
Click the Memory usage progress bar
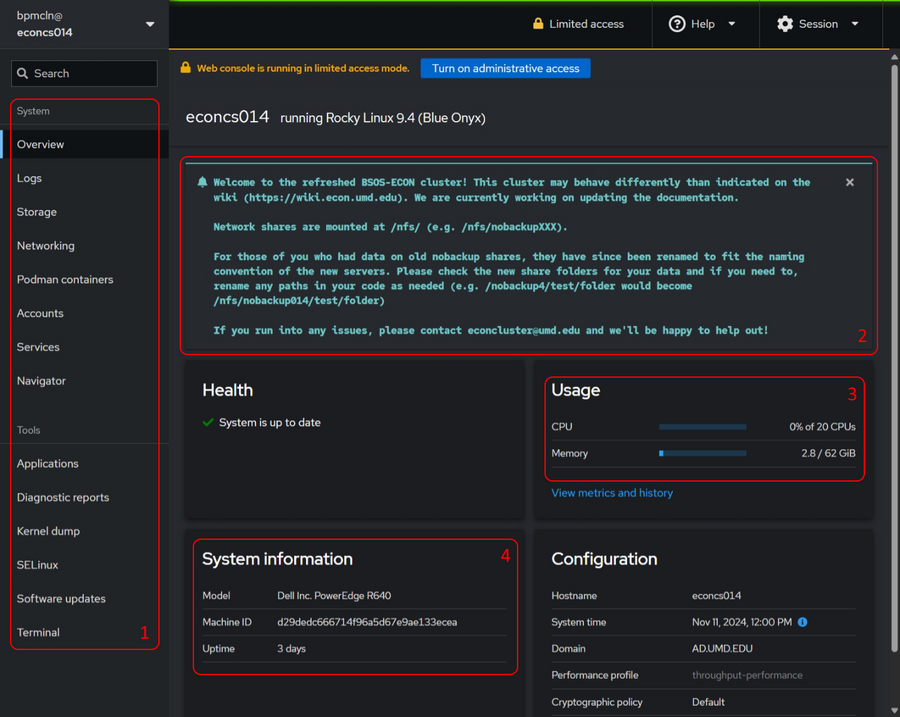tap(703, 454)
